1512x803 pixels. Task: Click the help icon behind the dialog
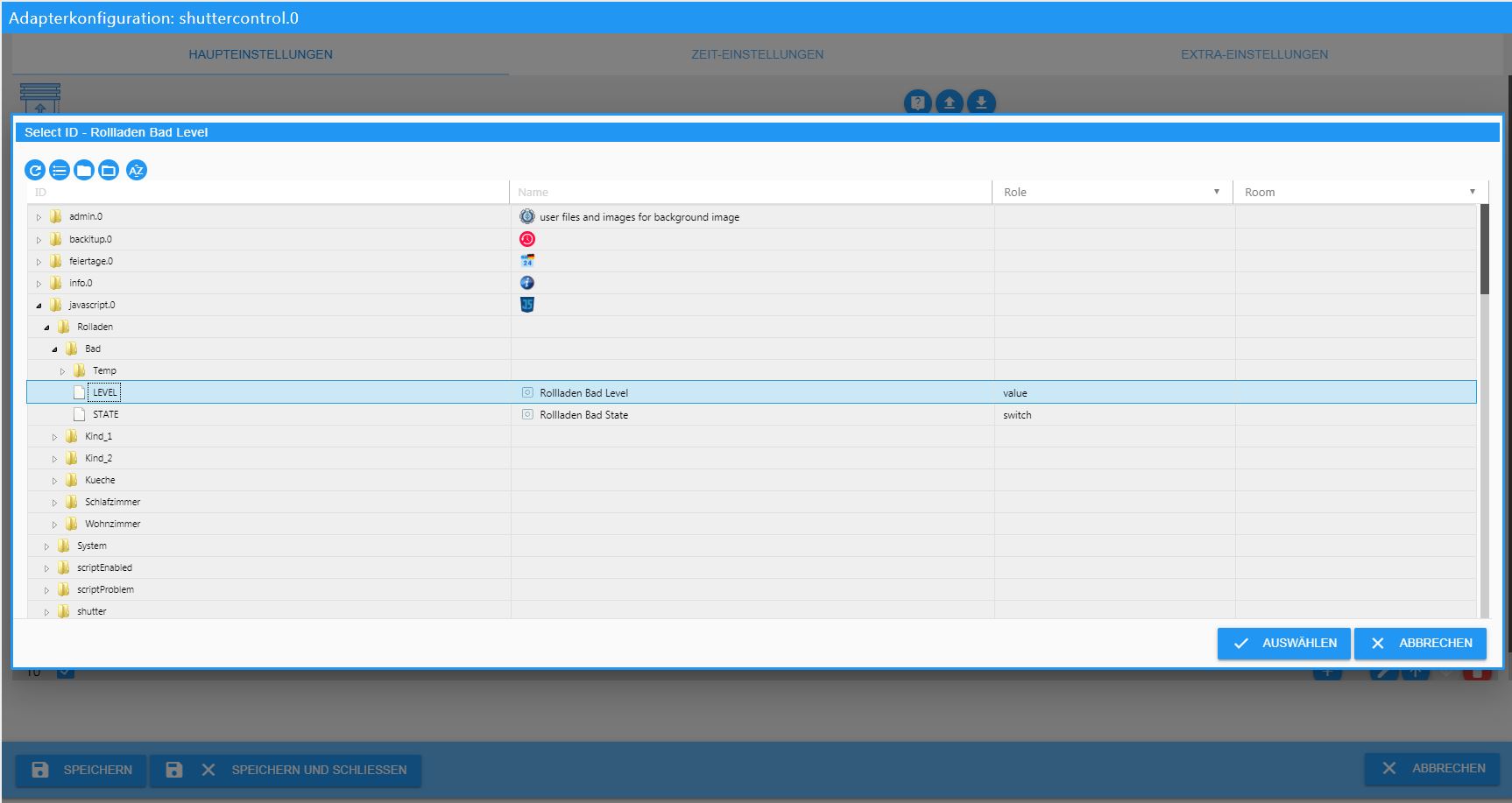coord(917,102)
